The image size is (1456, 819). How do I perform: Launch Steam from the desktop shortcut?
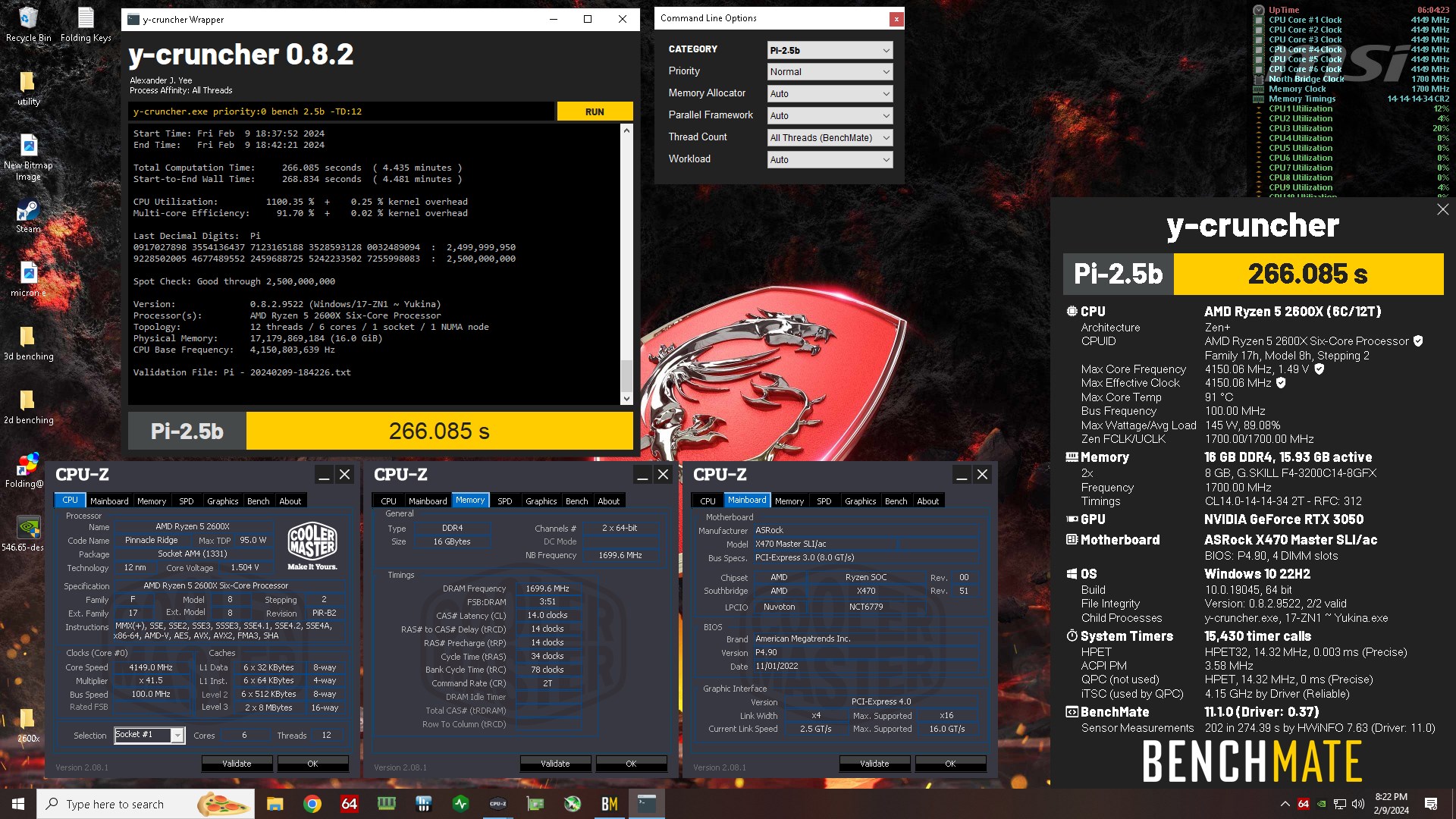[28, 216]
